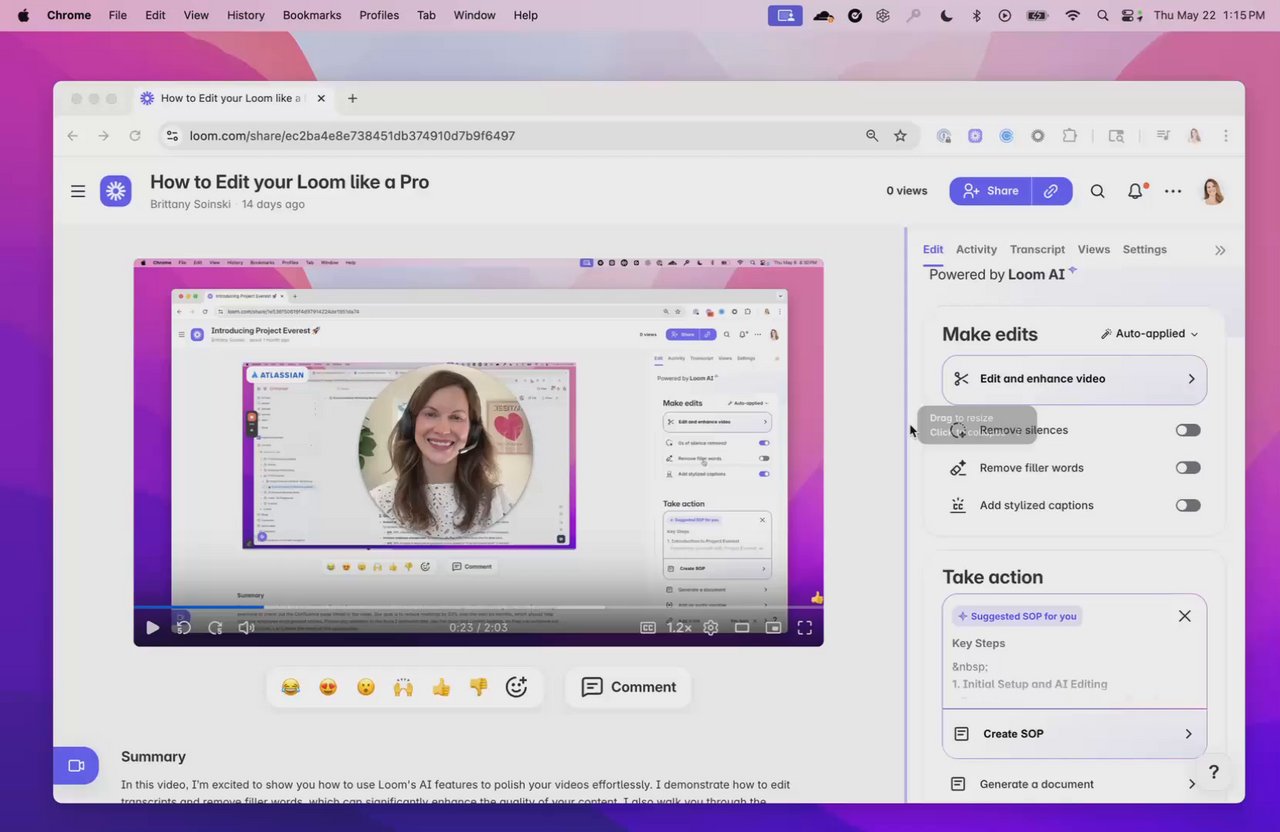
Task: Open the help question mark button
Action: tap(1213, 772)
